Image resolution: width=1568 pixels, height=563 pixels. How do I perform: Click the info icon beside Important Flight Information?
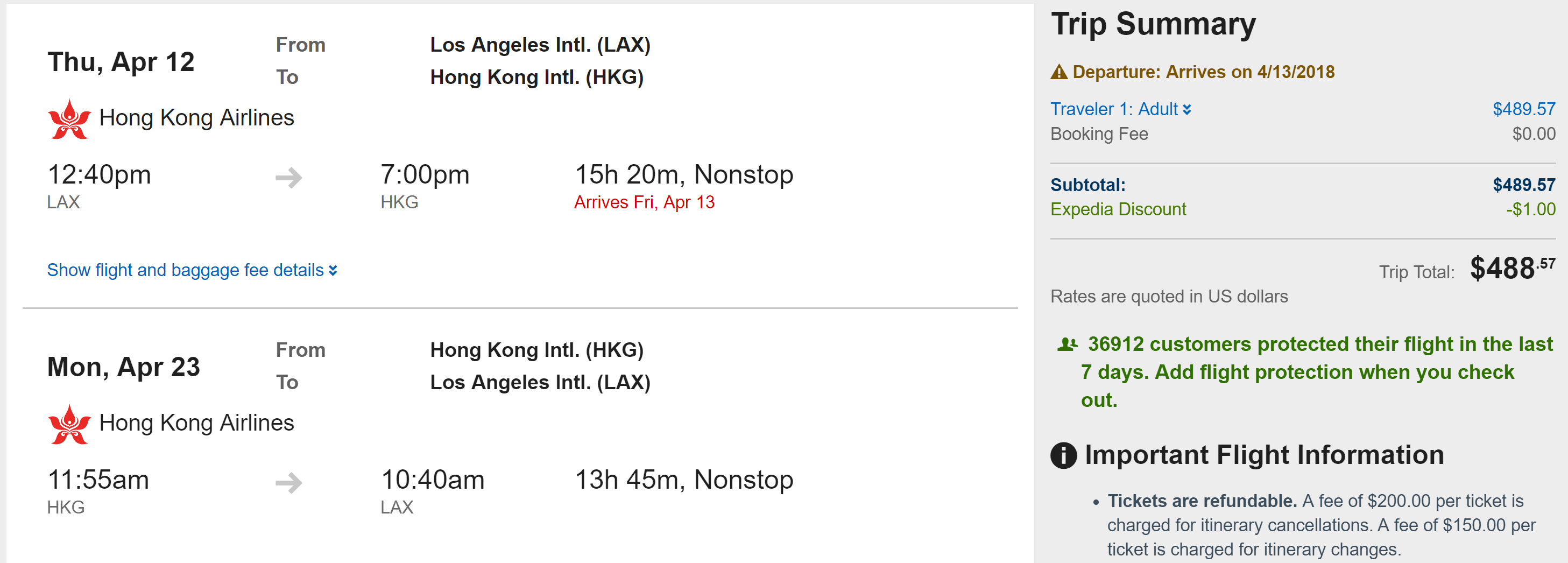pos(1063,455)
